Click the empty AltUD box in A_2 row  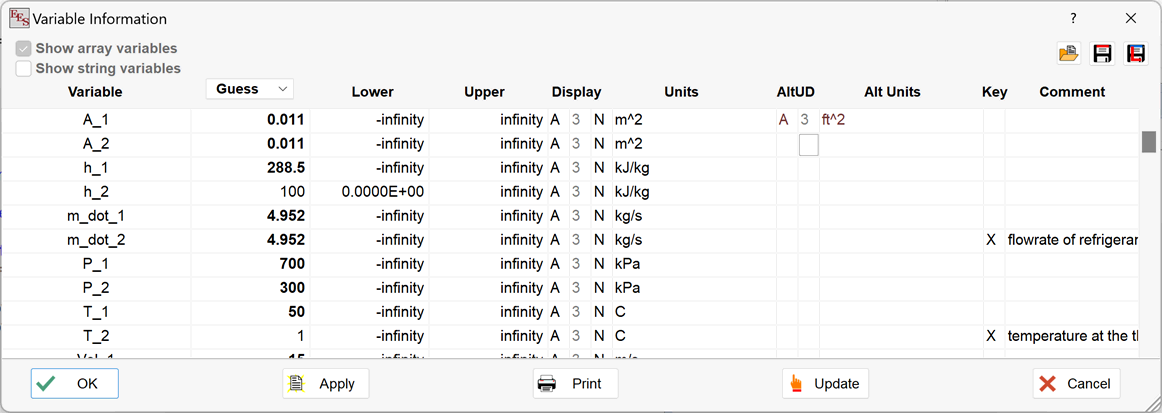808,145
